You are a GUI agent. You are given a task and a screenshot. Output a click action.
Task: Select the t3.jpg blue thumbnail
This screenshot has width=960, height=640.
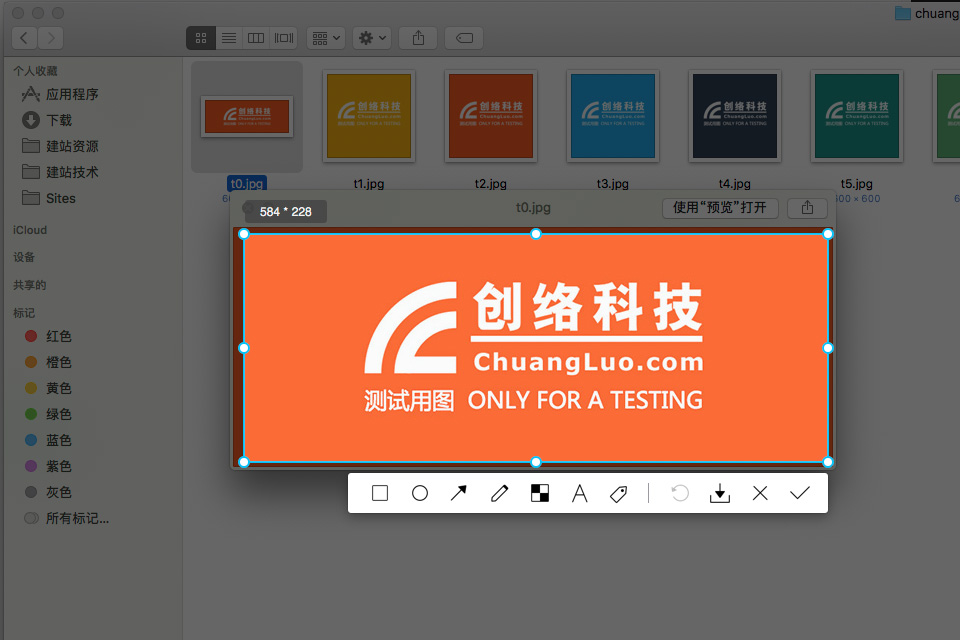pyautogui.click(x=612, y=116)
